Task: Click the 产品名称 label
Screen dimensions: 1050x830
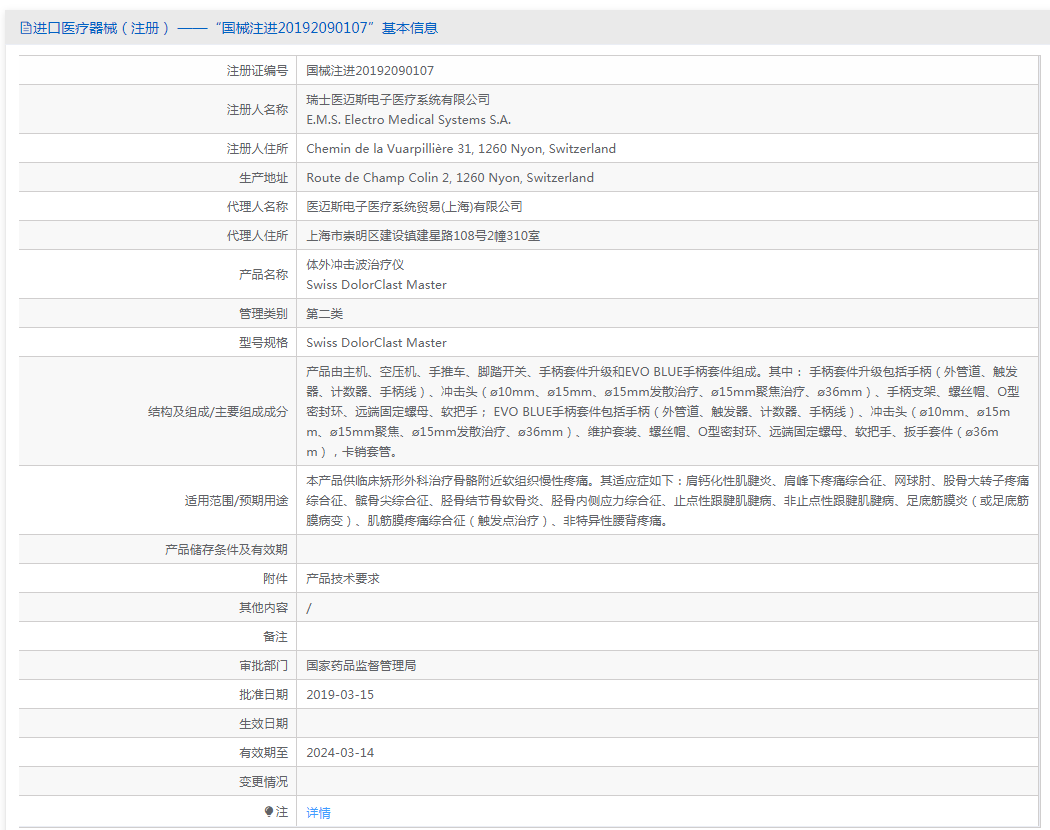Action: (x=263, y=275)
